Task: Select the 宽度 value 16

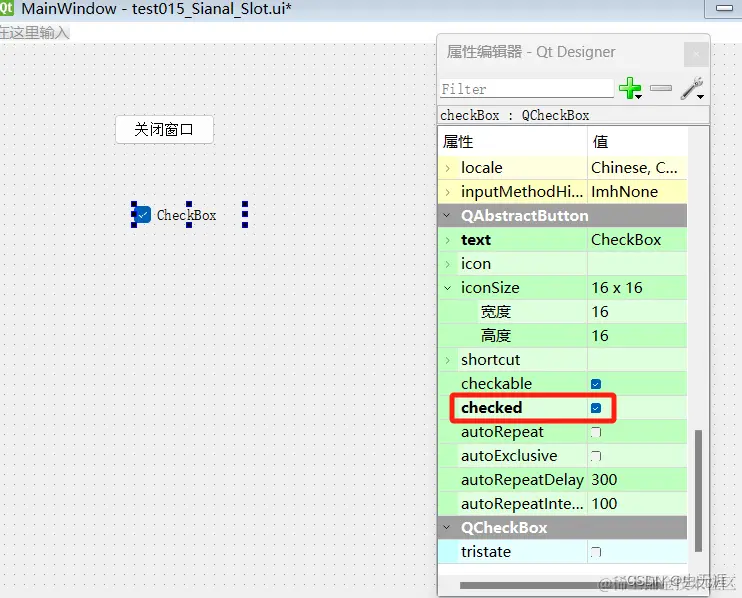Action: coord(636,312)
